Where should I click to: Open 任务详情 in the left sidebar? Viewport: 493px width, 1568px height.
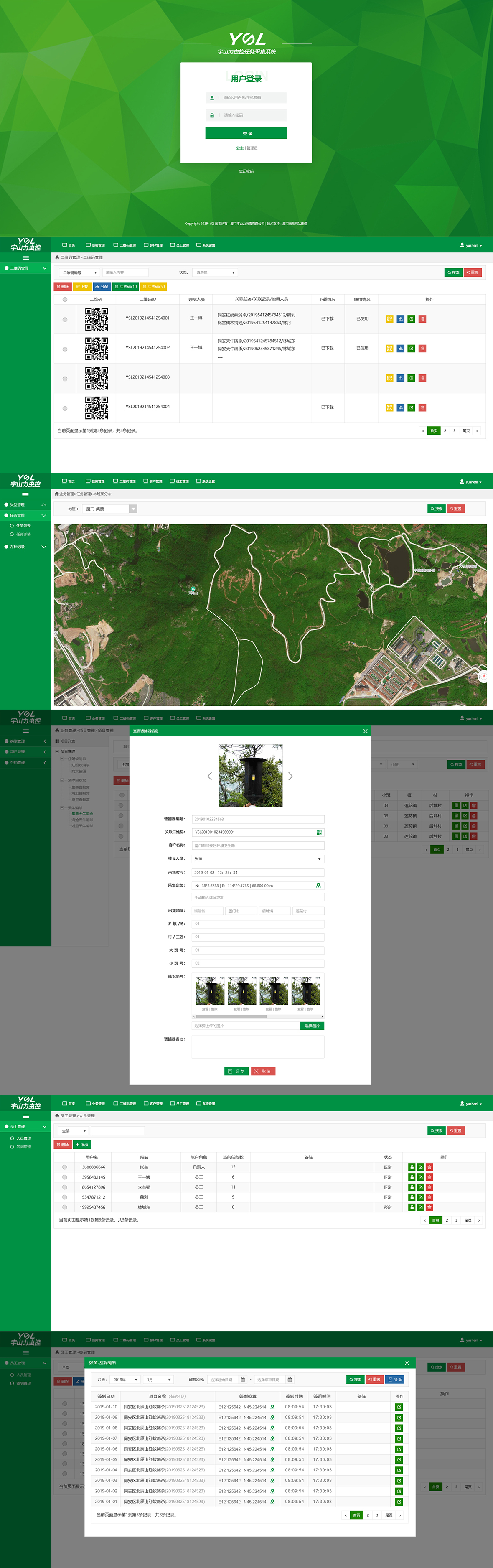(x=23, y=535)
